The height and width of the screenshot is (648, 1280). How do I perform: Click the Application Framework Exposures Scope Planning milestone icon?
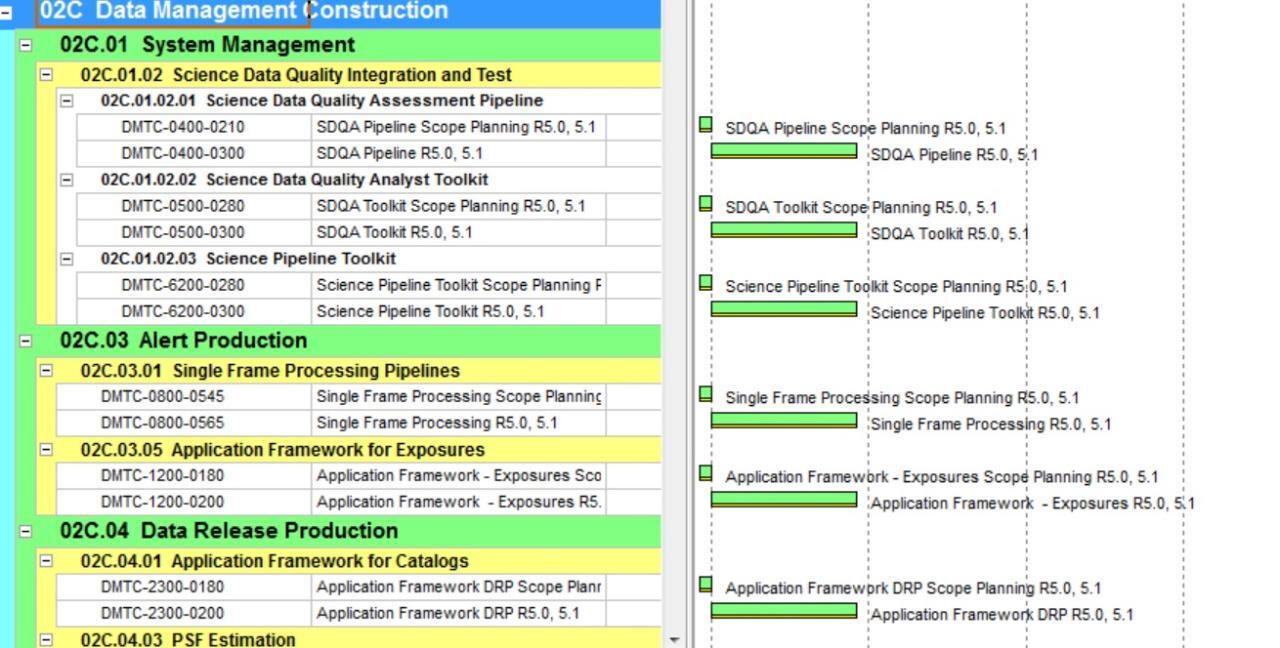click(x=706, y=474)
